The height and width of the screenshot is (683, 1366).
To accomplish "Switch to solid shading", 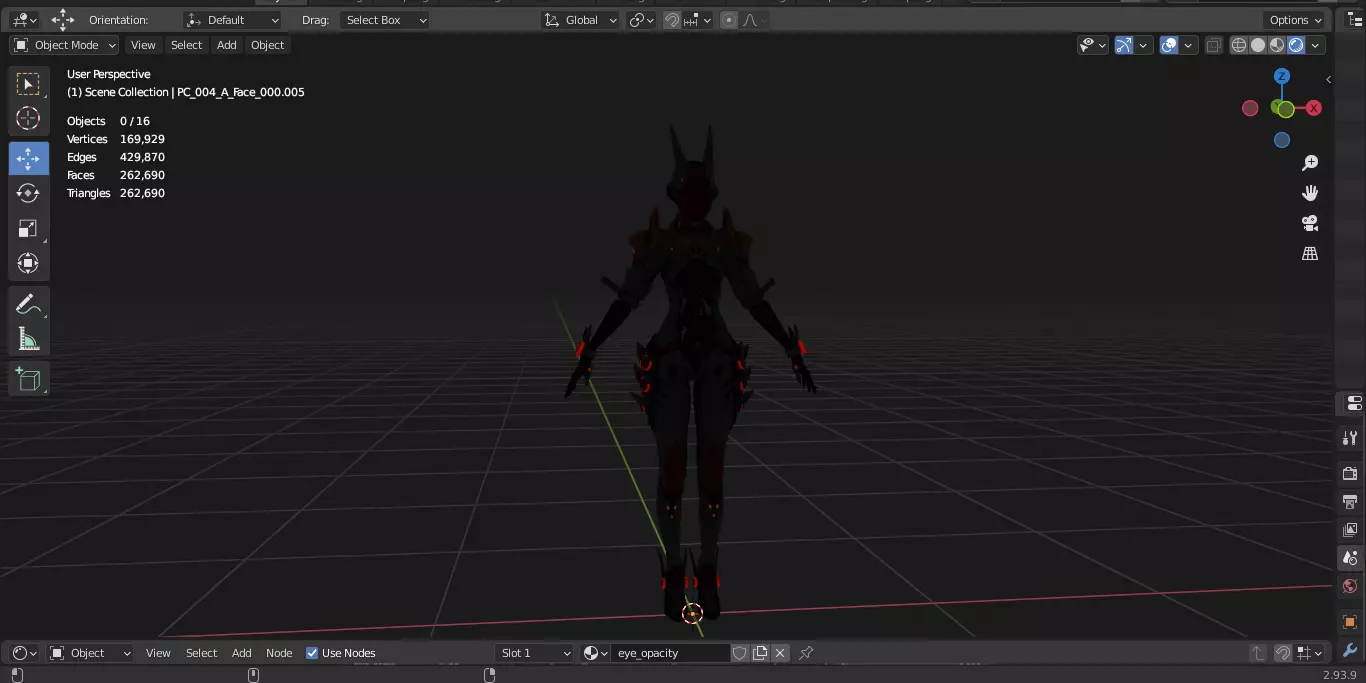I will pyautogui.click(x=1258, y=45).
